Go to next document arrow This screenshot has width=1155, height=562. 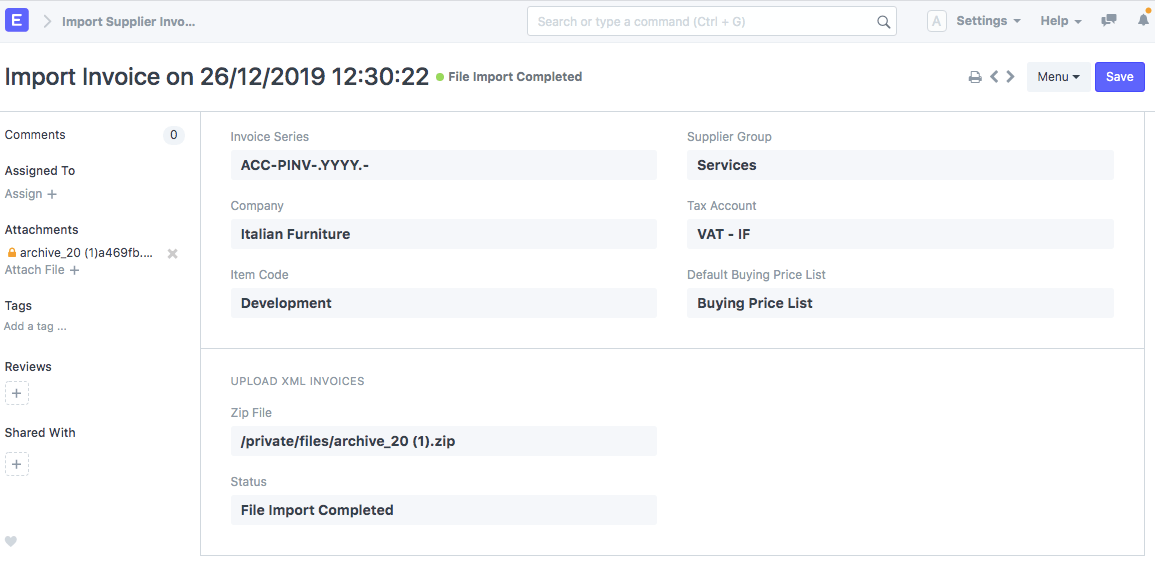pos(1011,77)
